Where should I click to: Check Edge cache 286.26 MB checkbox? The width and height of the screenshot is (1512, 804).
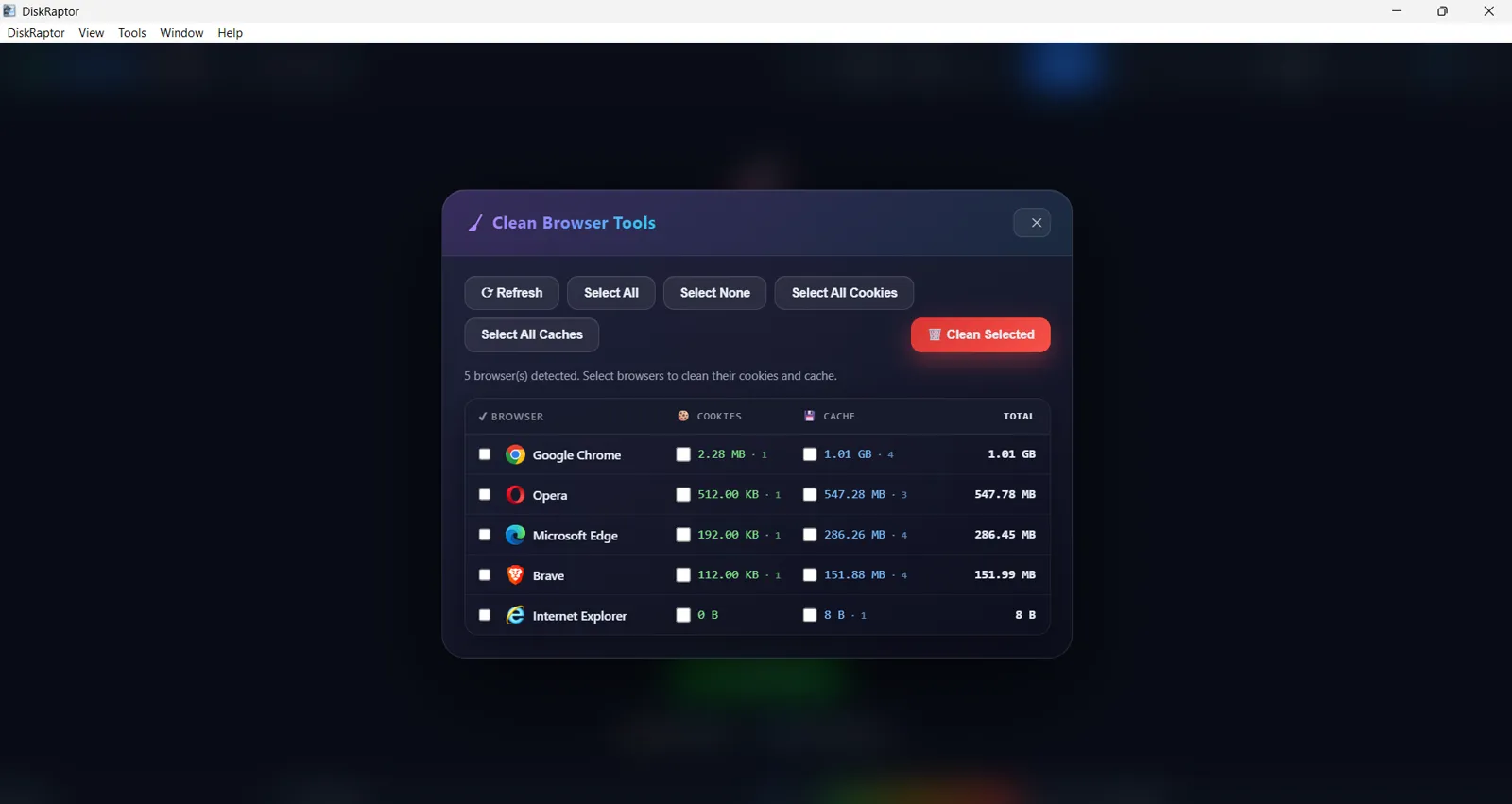click(x=810, y=535)
